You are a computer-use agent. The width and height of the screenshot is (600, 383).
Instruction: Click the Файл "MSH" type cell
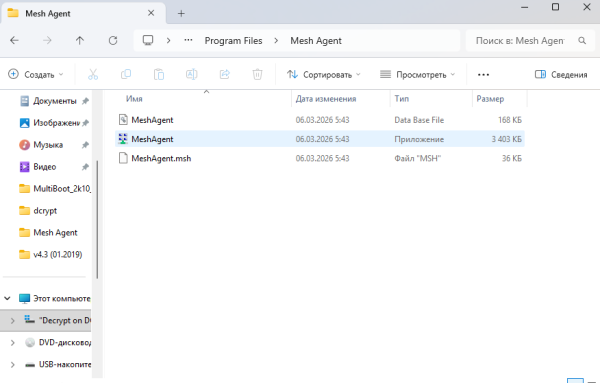point(417,158)
